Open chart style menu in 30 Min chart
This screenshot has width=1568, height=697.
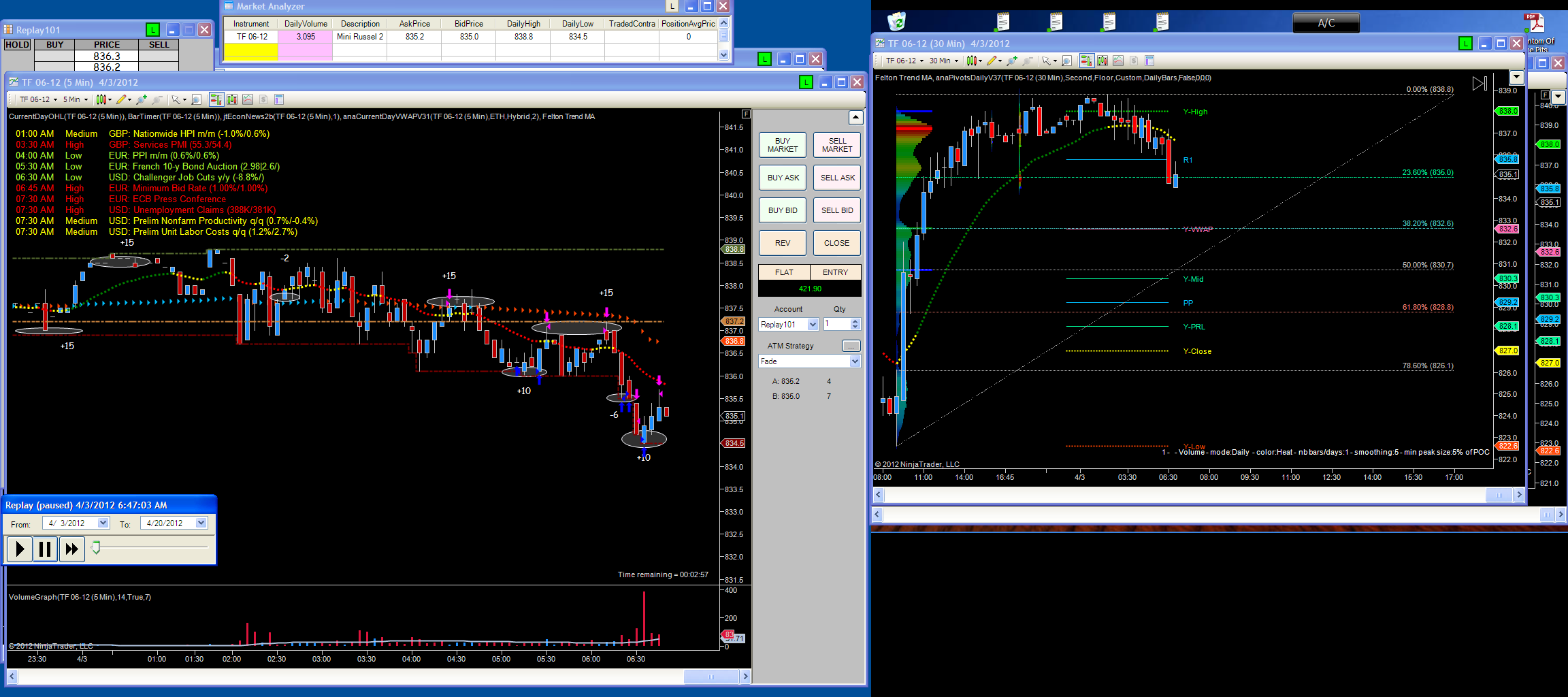(x=973, y=61)
